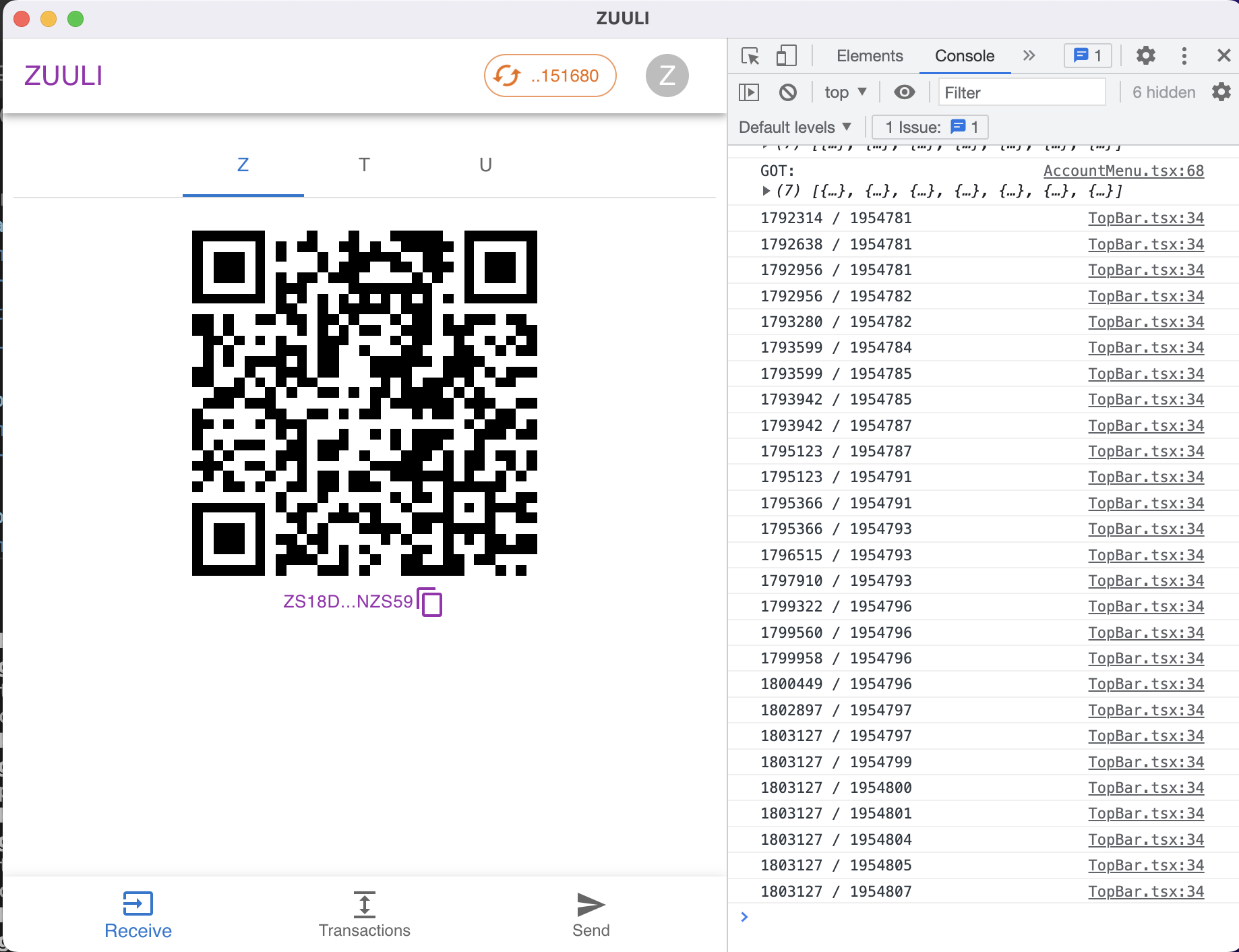Click the Send paper plane icon

tap(591, 904)
